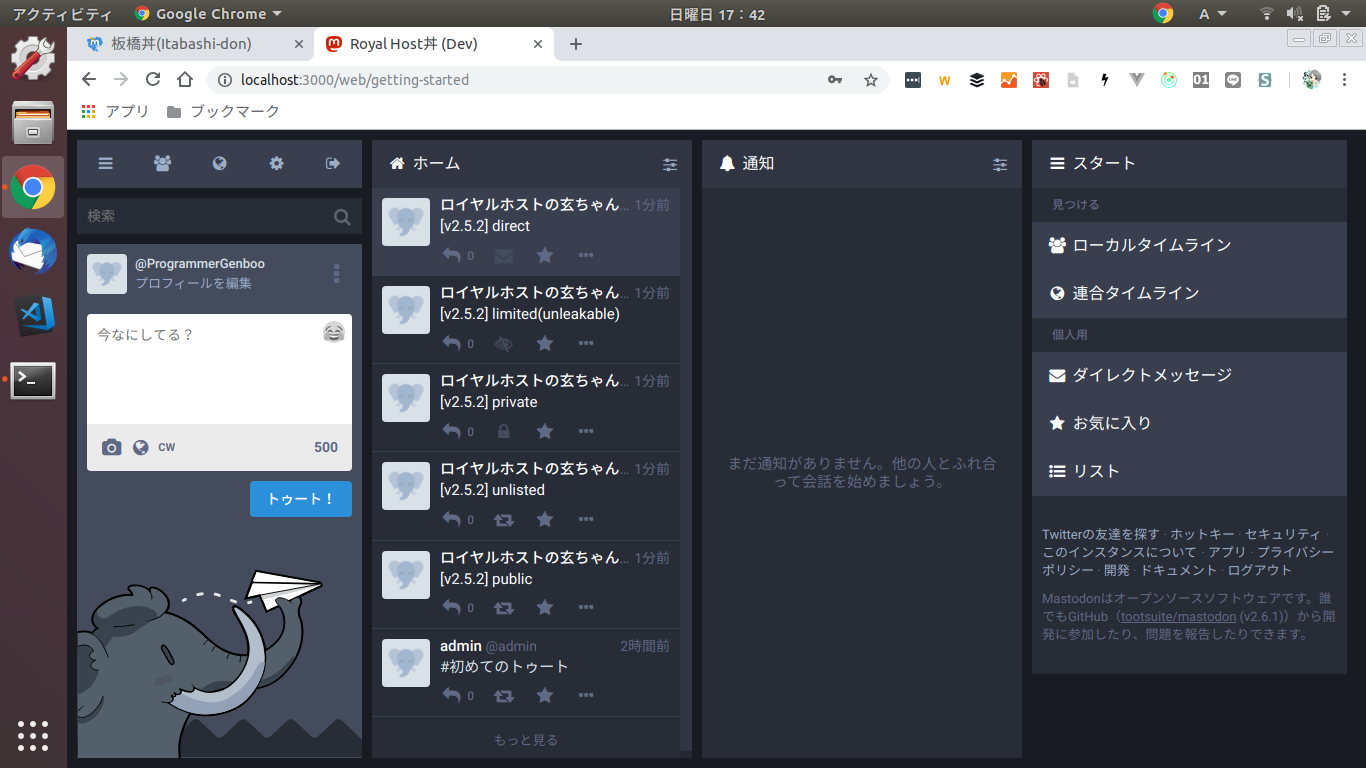The image size is (1366, 768).
Task: Click the logout icon in navigation bar
Action: pos(333,164)
